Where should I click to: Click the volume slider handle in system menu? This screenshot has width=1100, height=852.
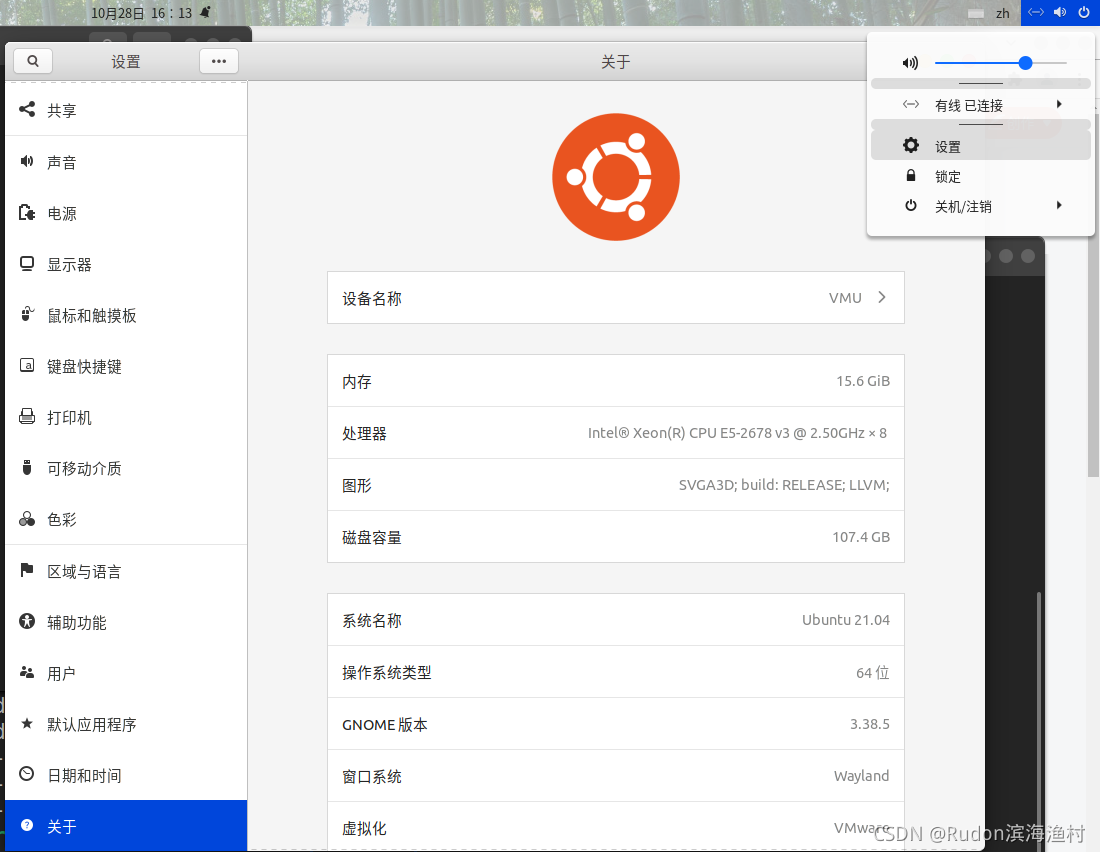click(1025, 63)
